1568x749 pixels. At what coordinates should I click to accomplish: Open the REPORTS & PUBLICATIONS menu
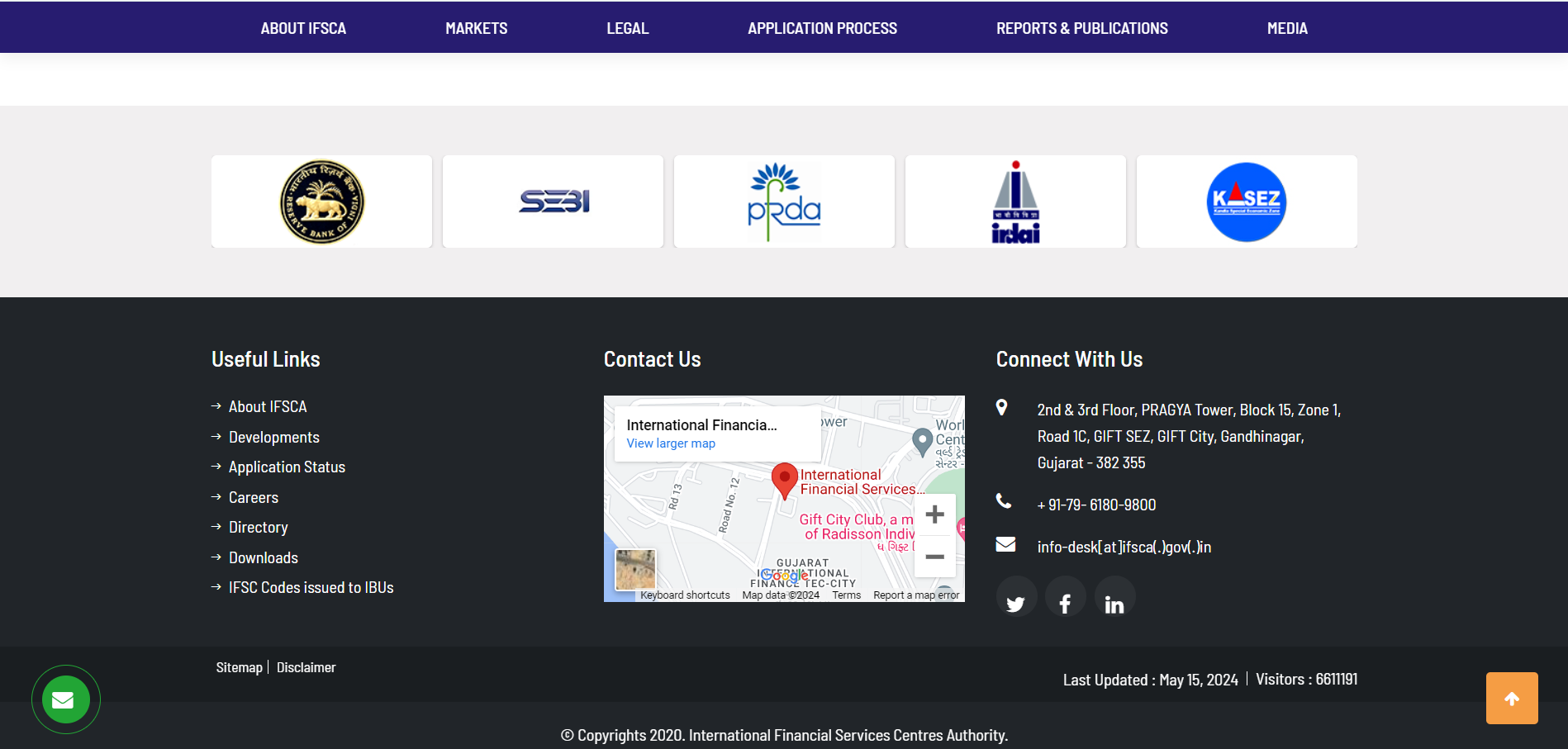(1082, 28)
